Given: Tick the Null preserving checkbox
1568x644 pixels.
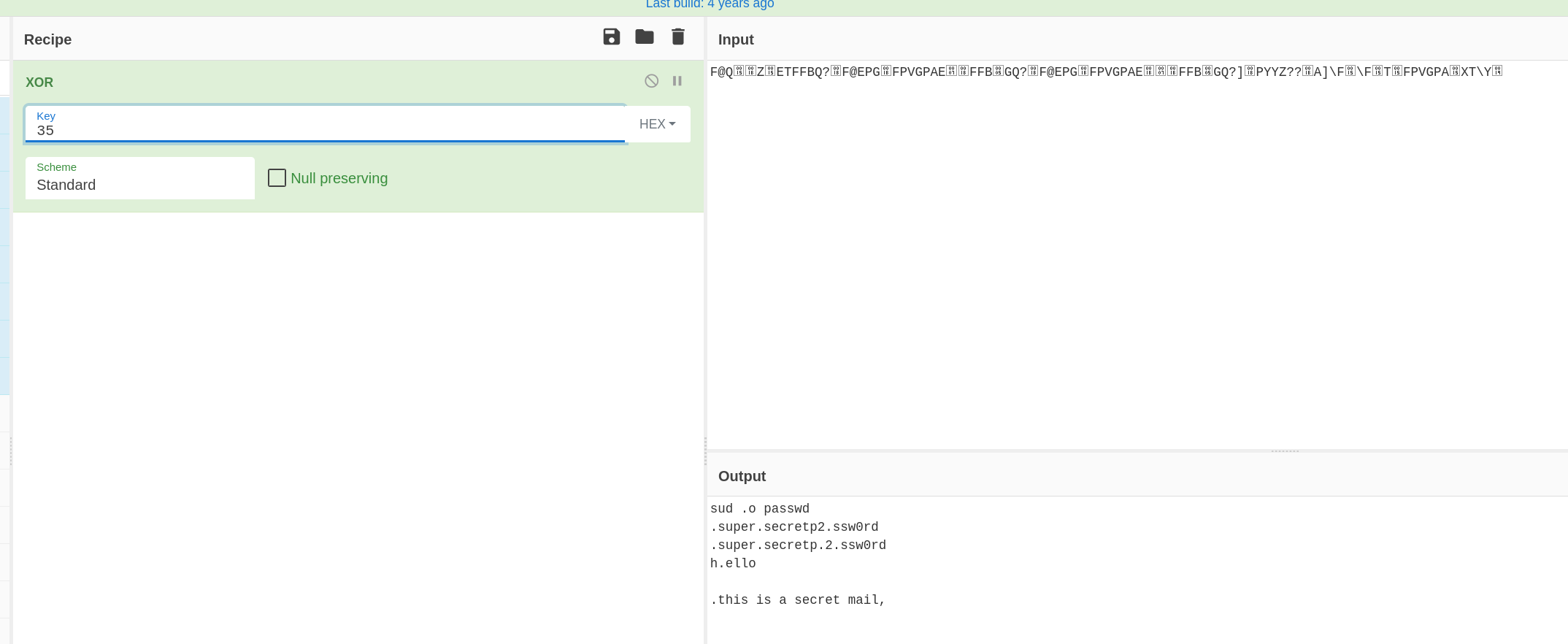Looking at the screenshot, I should point(277,178).
